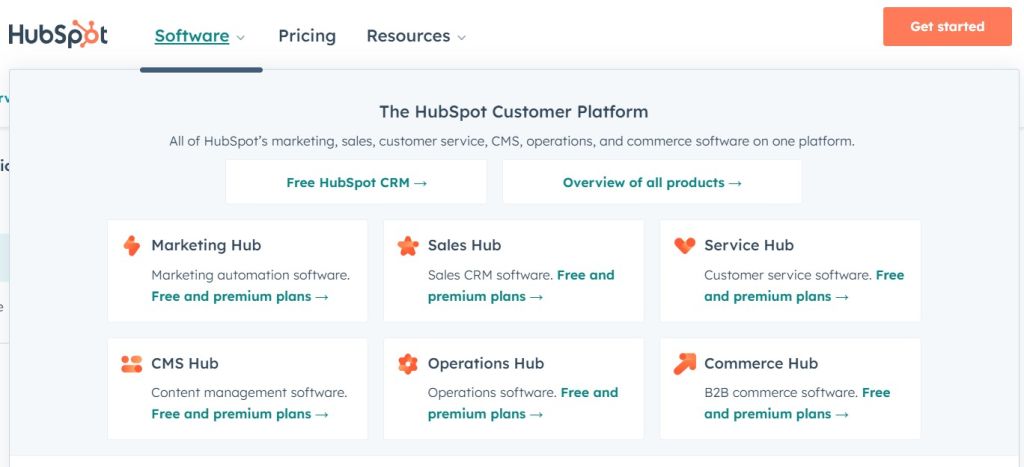Open the Resources menu label
The height and width of the screenshot is (467, 1024).
(408, 36)
